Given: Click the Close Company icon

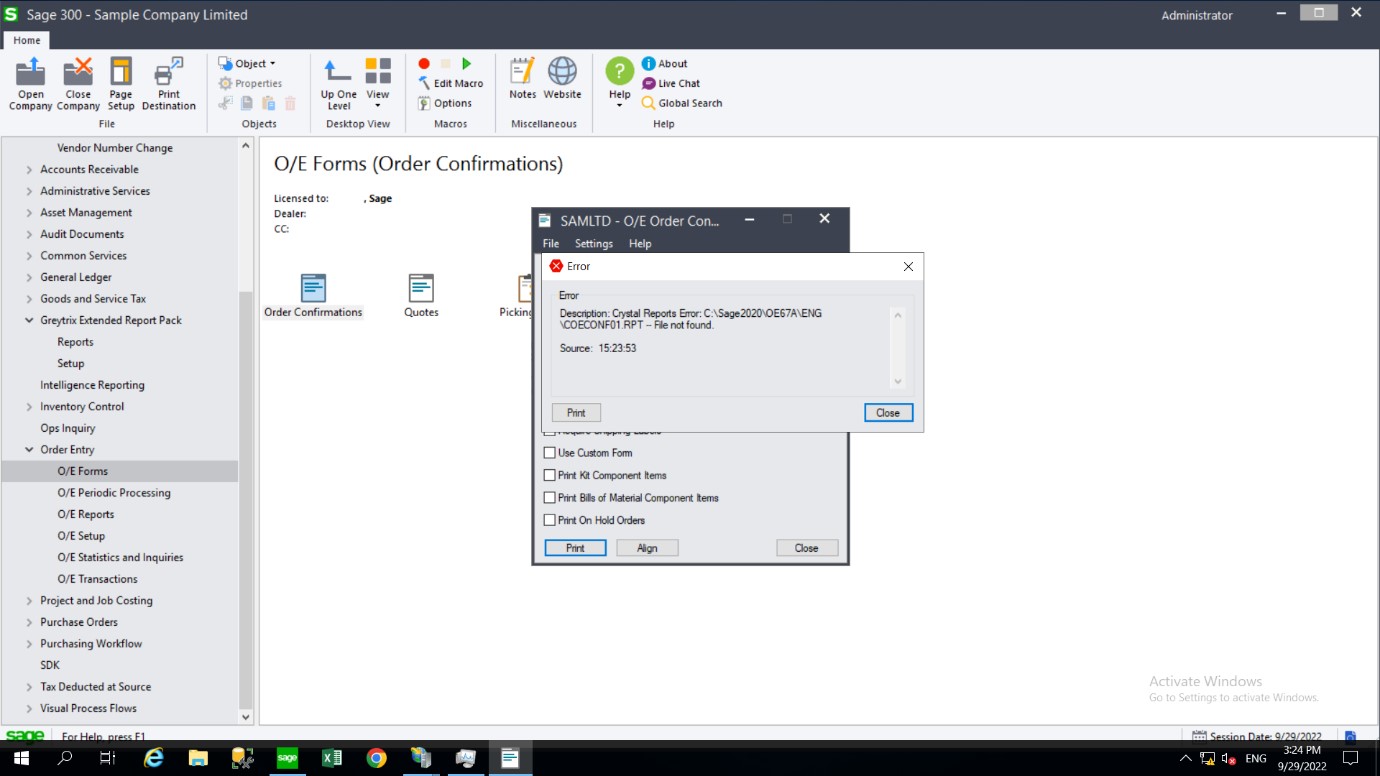Looking at the screenshot, I should (x=78, y=84).
